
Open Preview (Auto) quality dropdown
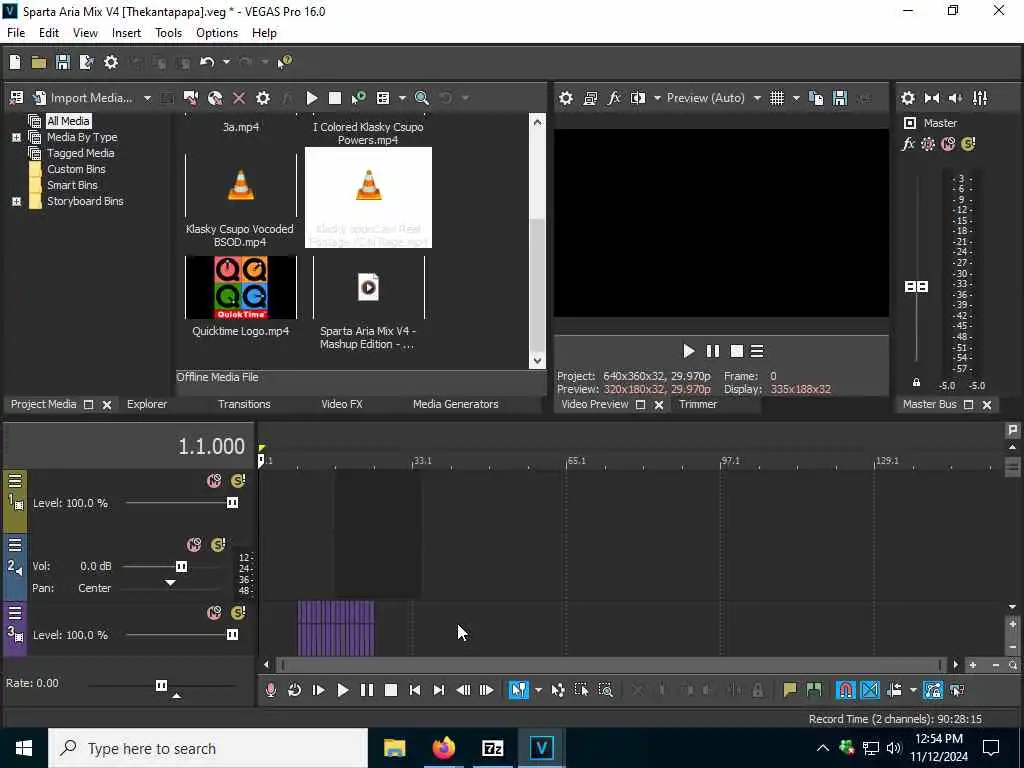point(714,98)
